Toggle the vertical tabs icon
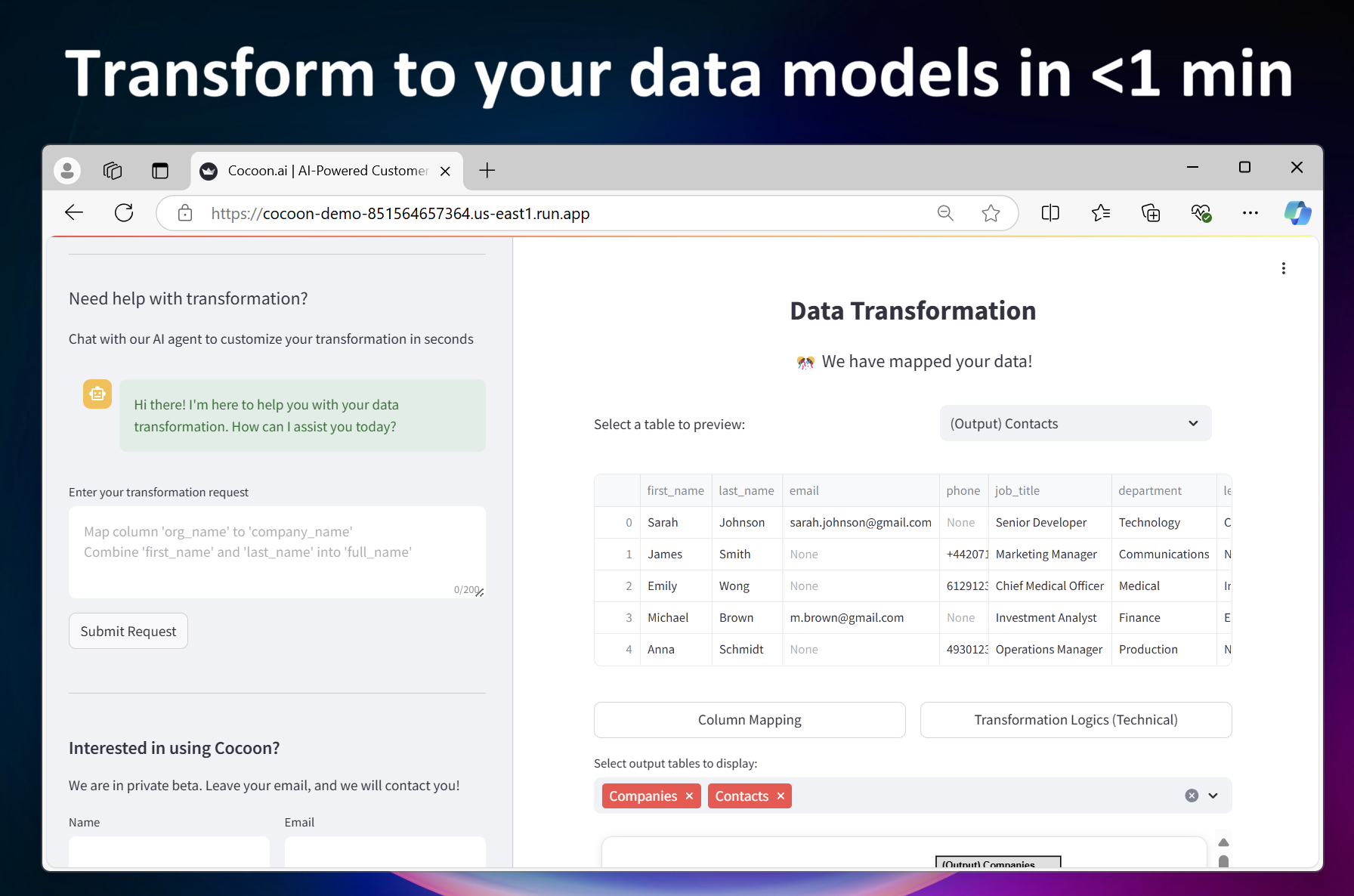Image resolution: width=1354 pixels, height=896 pixels. (160, 171)
